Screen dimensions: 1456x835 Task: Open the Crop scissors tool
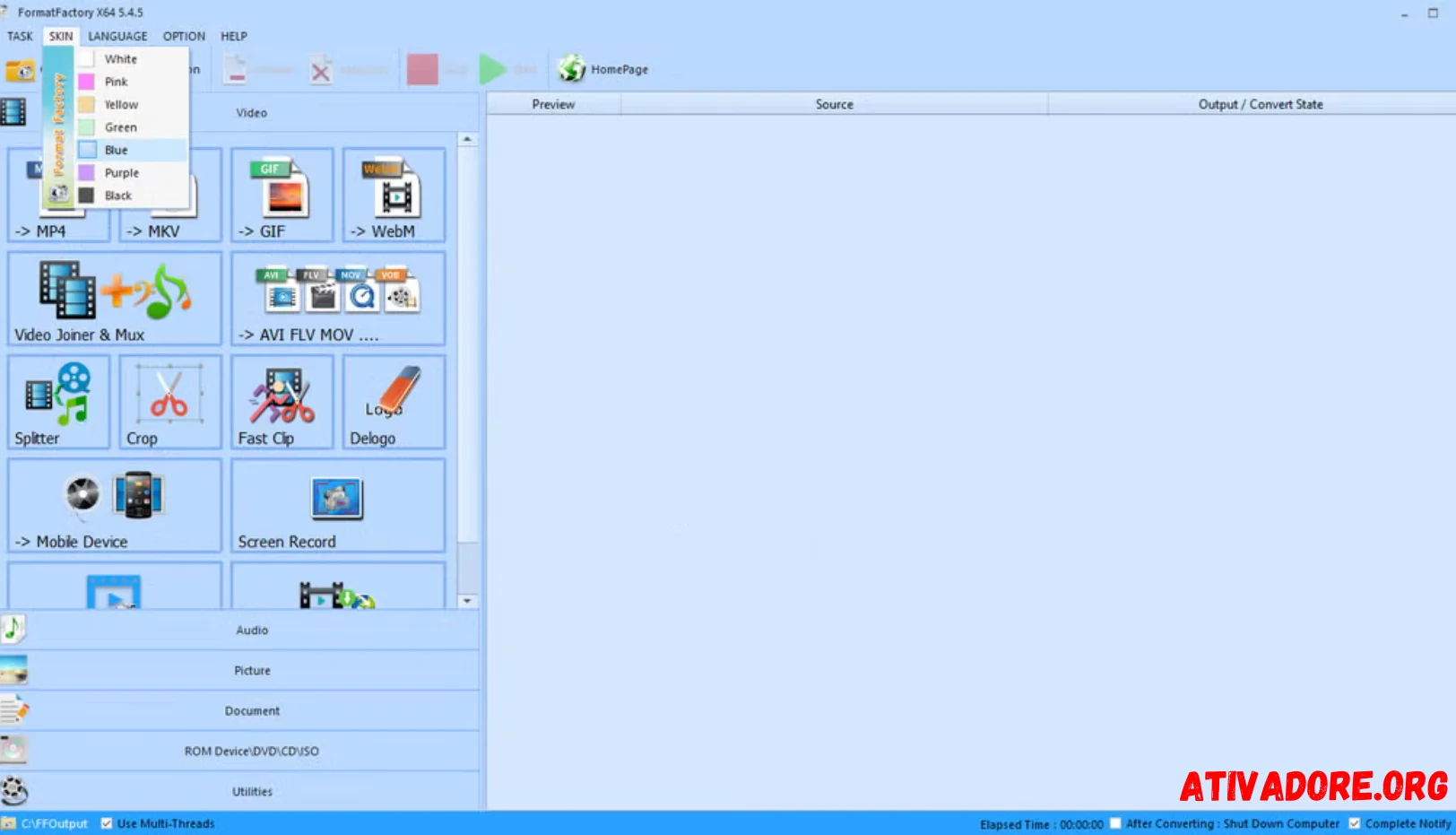click(170, 402)
